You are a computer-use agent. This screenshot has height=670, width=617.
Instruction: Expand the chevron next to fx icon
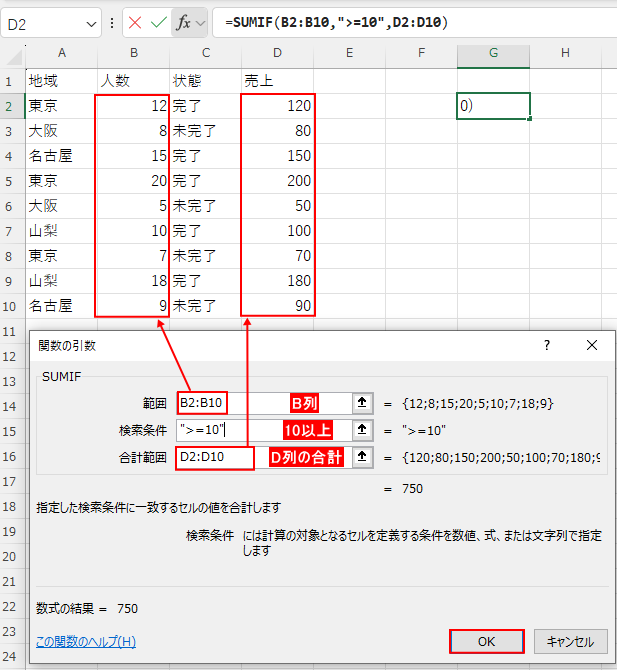[201, 23]
